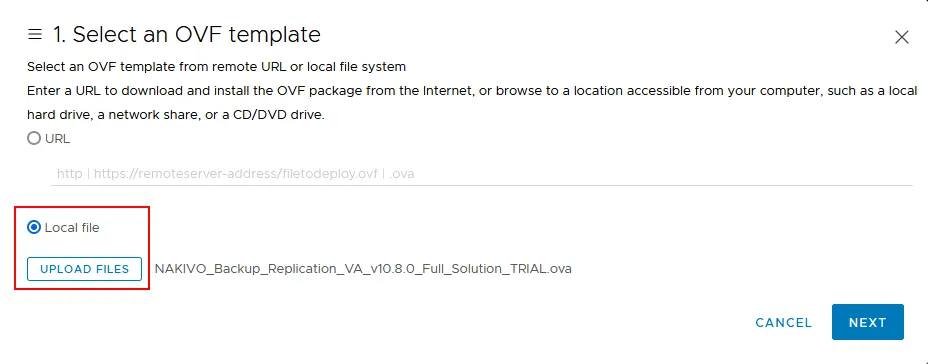Close the OVF template dialog
This screenshot has width=928, height=364.
click(x=901, y=37)
